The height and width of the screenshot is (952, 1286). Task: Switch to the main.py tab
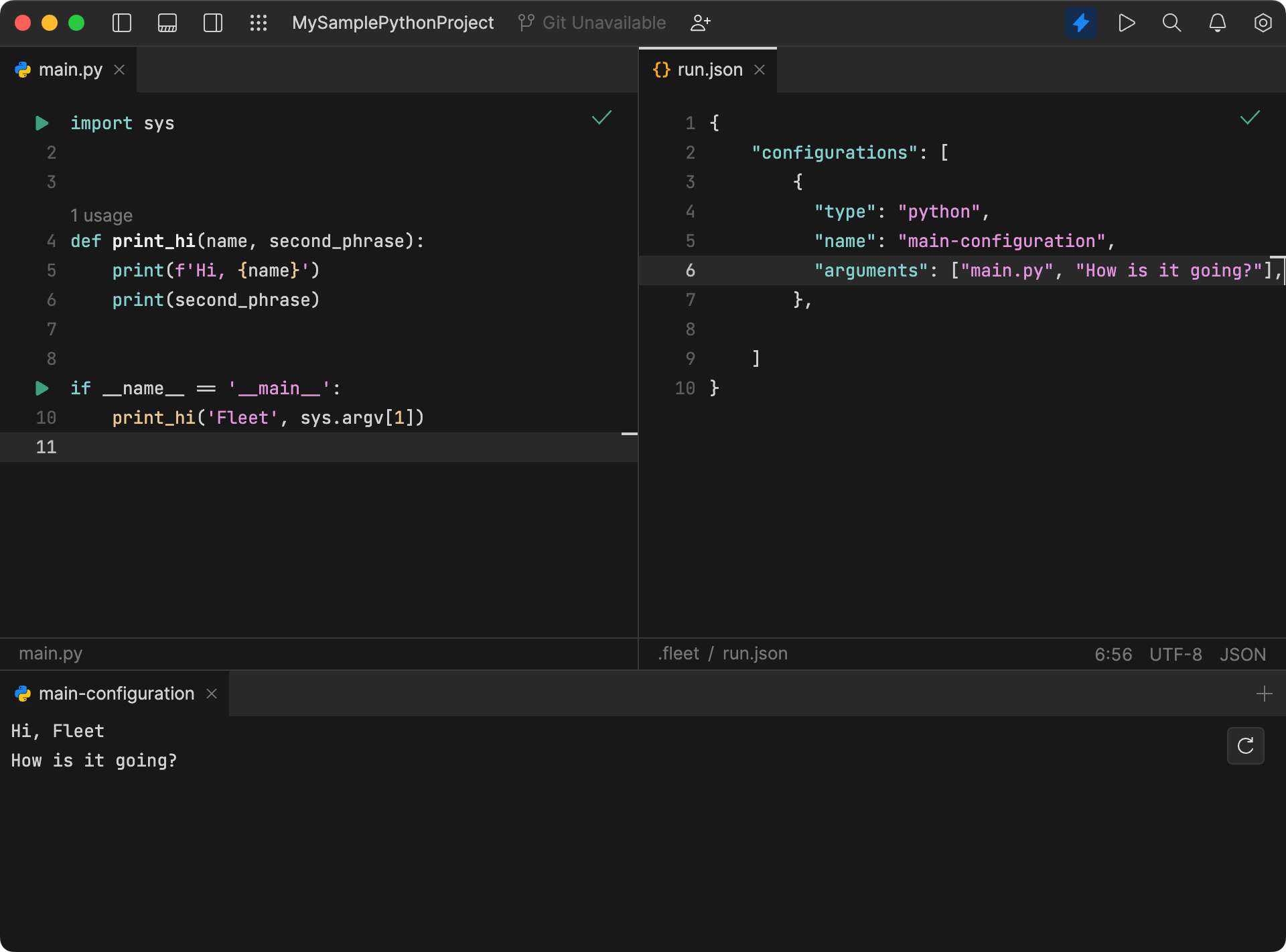69,69
